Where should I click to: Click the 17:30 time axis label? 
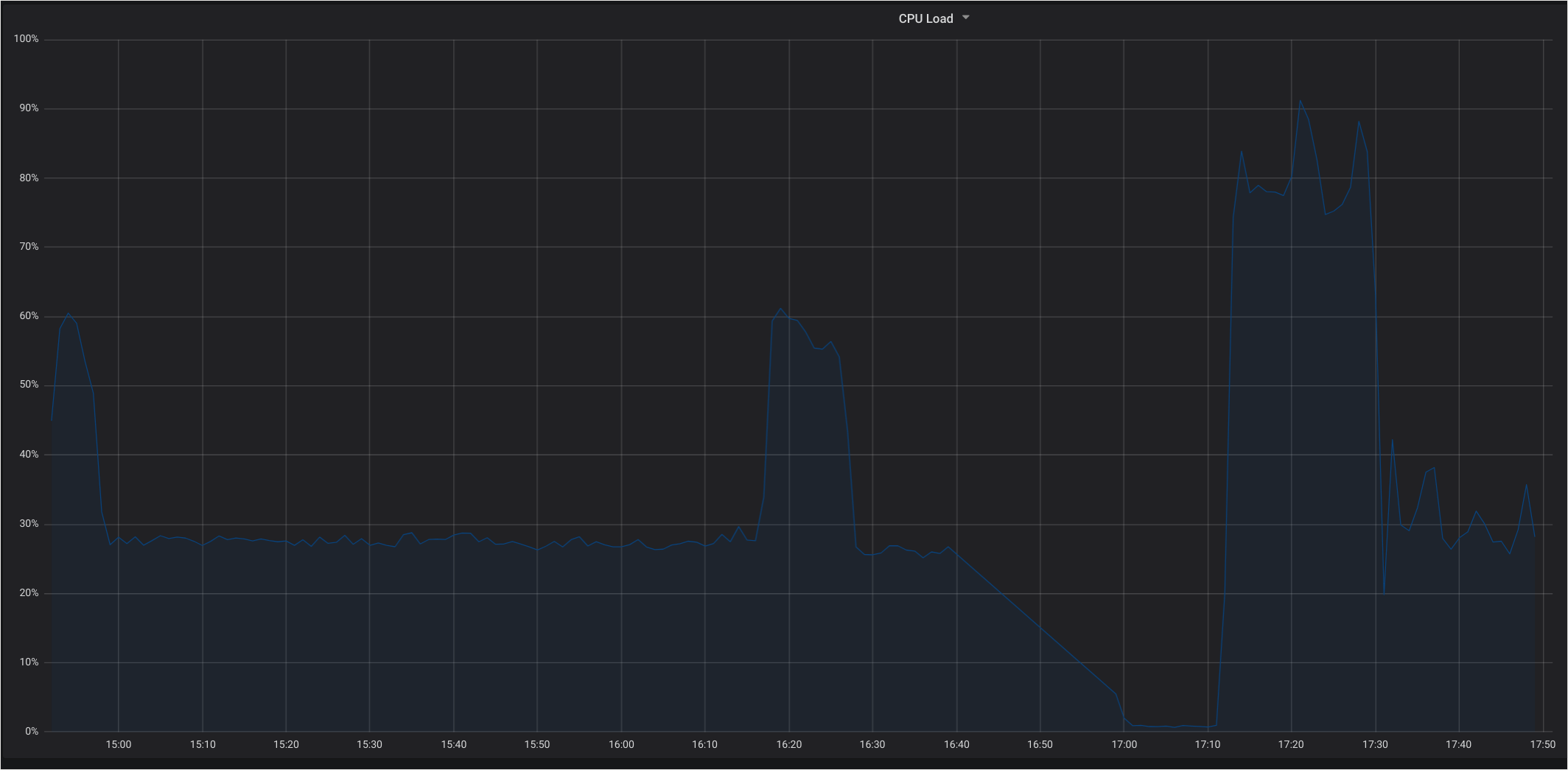pos(1375,744)
